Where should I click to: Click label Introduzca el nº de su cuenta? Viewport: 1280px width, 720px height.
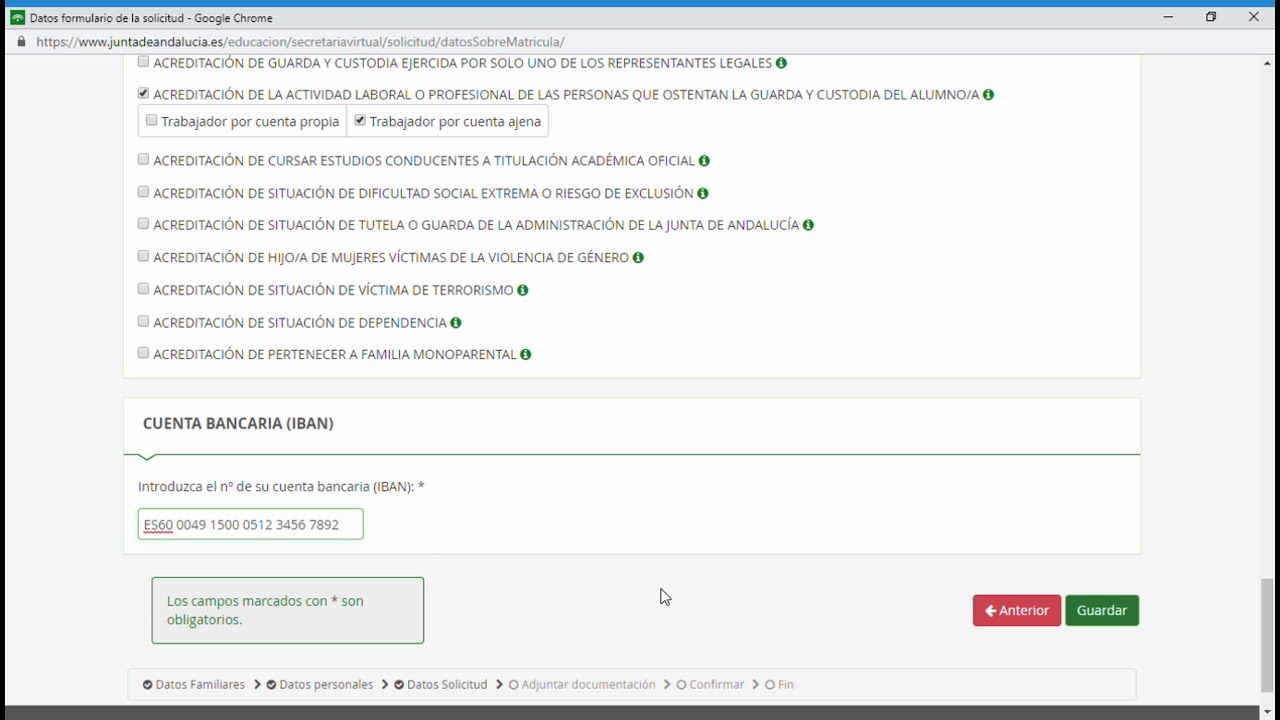click(x=281, y=487)
